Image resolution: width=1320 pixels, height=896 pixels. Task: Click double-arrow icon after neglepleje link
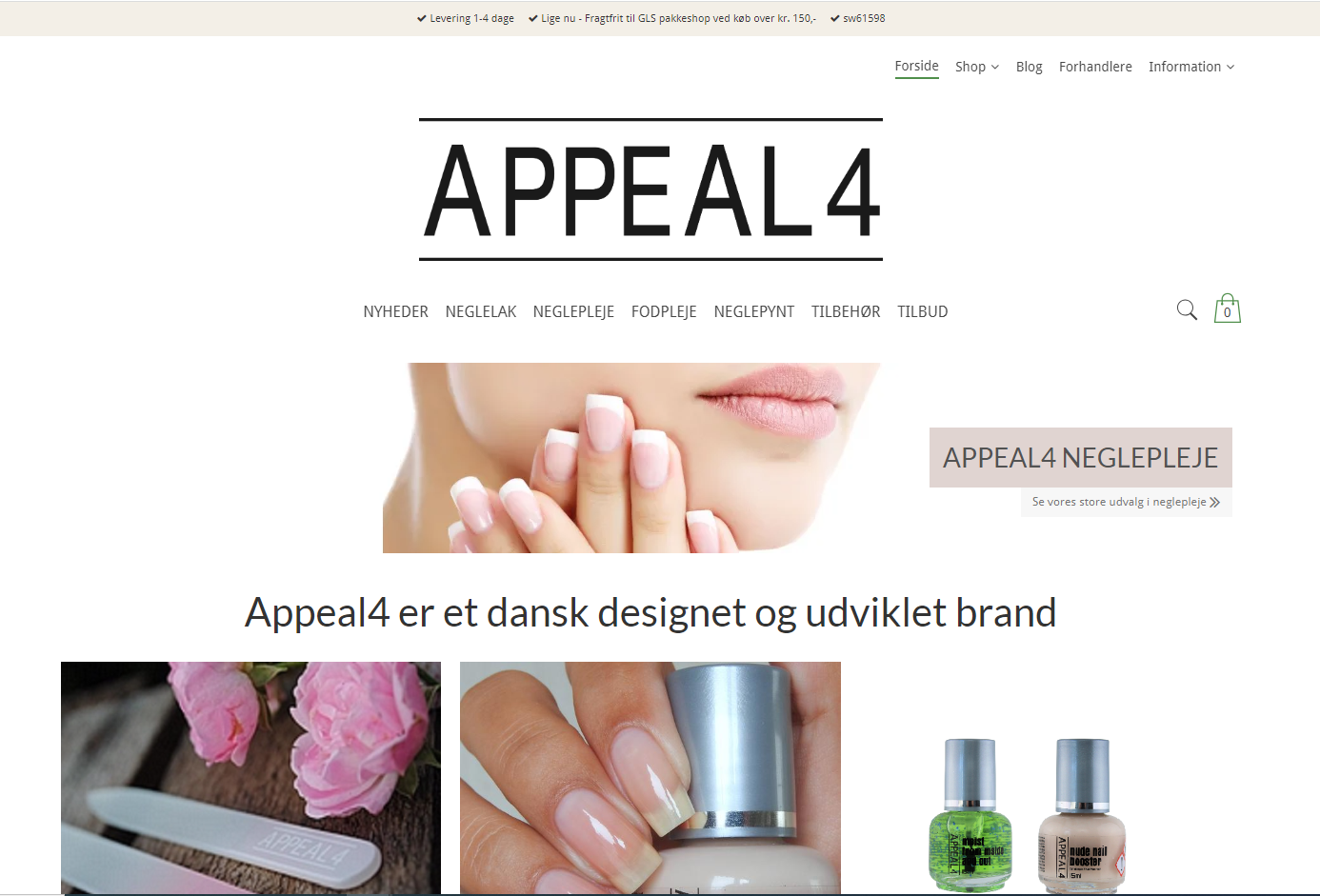pos(1214,503)
